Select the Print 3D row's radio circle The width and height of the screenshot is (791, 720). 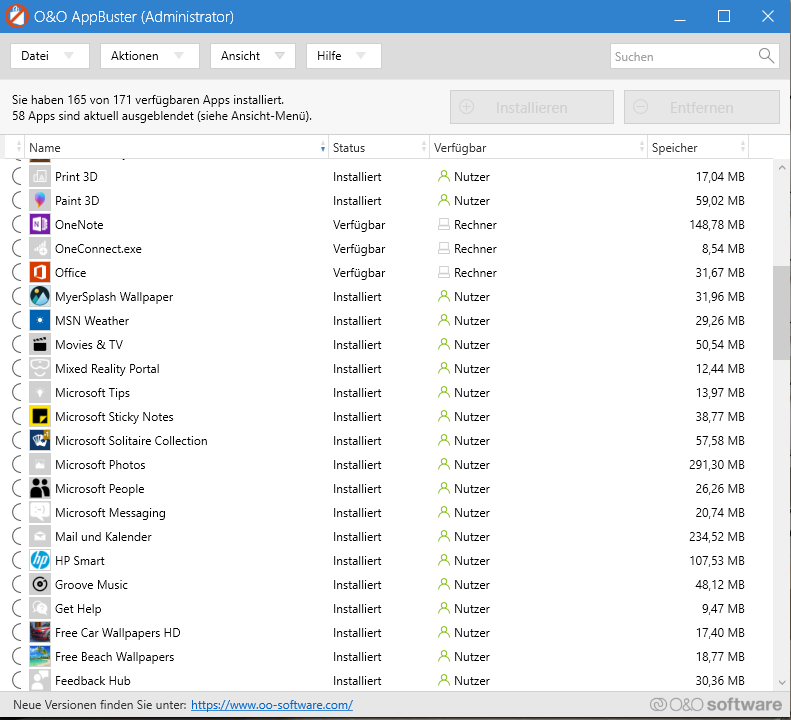[x=17, y=177]
